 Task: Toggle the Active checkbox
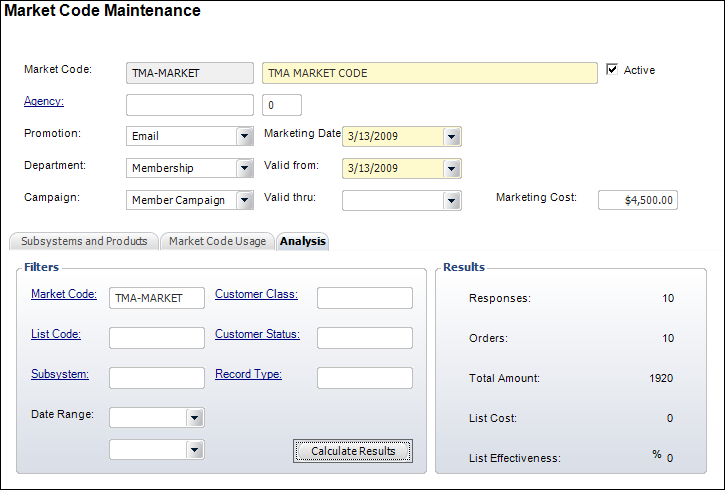[612, 71]
